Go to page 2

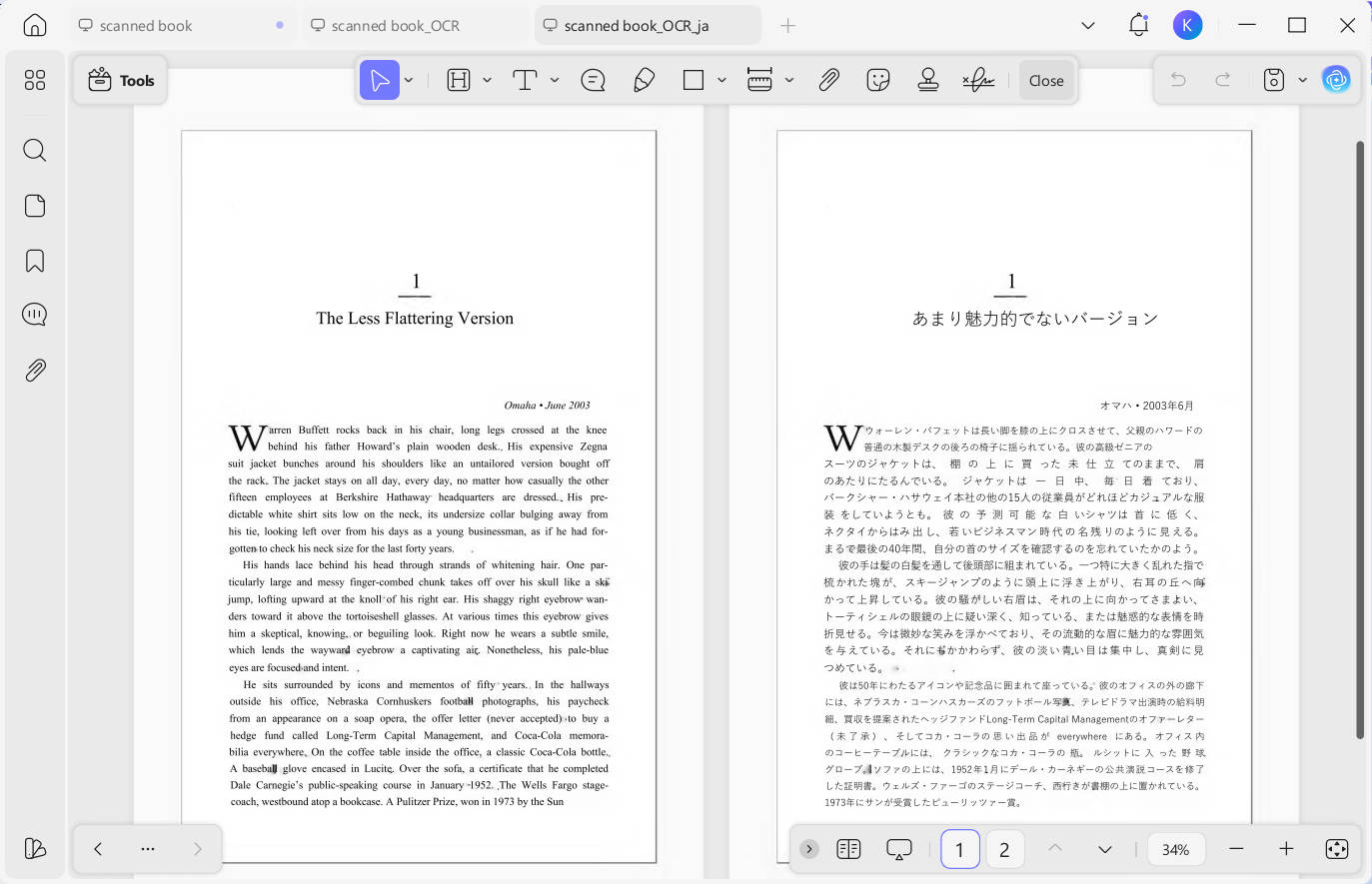coord(1004,849)
